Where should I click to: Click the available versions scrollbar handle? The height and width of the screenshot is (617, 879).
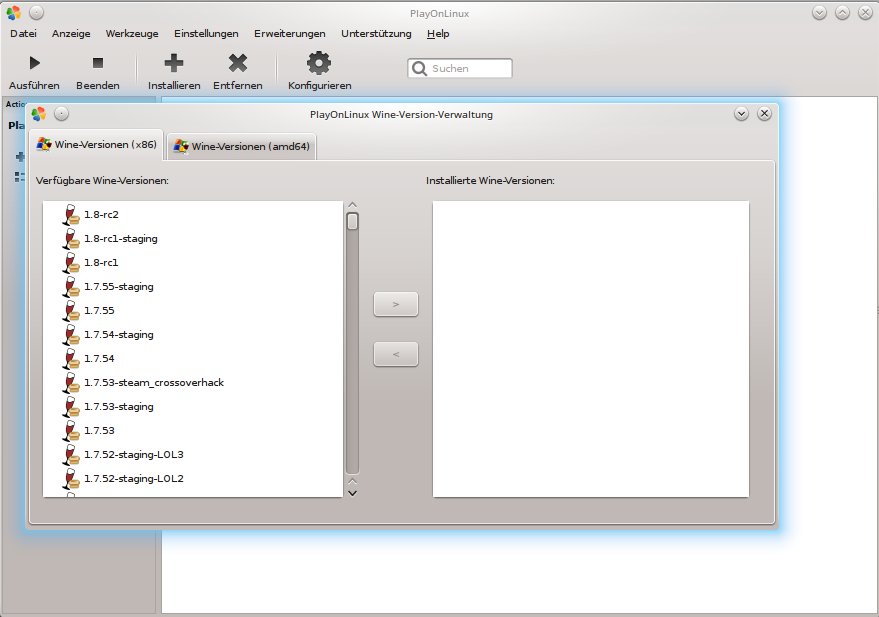(353, 221)
